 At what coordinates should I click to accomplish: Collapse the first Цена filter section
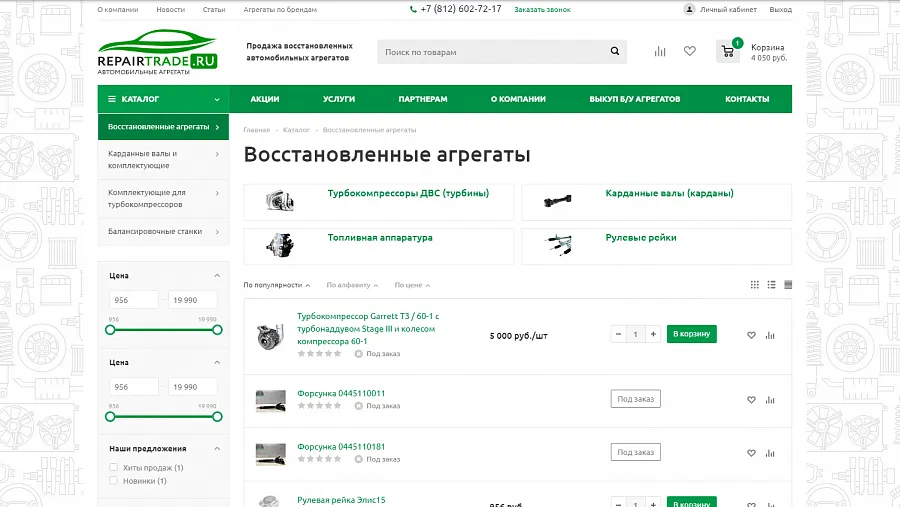pos(217,276)
